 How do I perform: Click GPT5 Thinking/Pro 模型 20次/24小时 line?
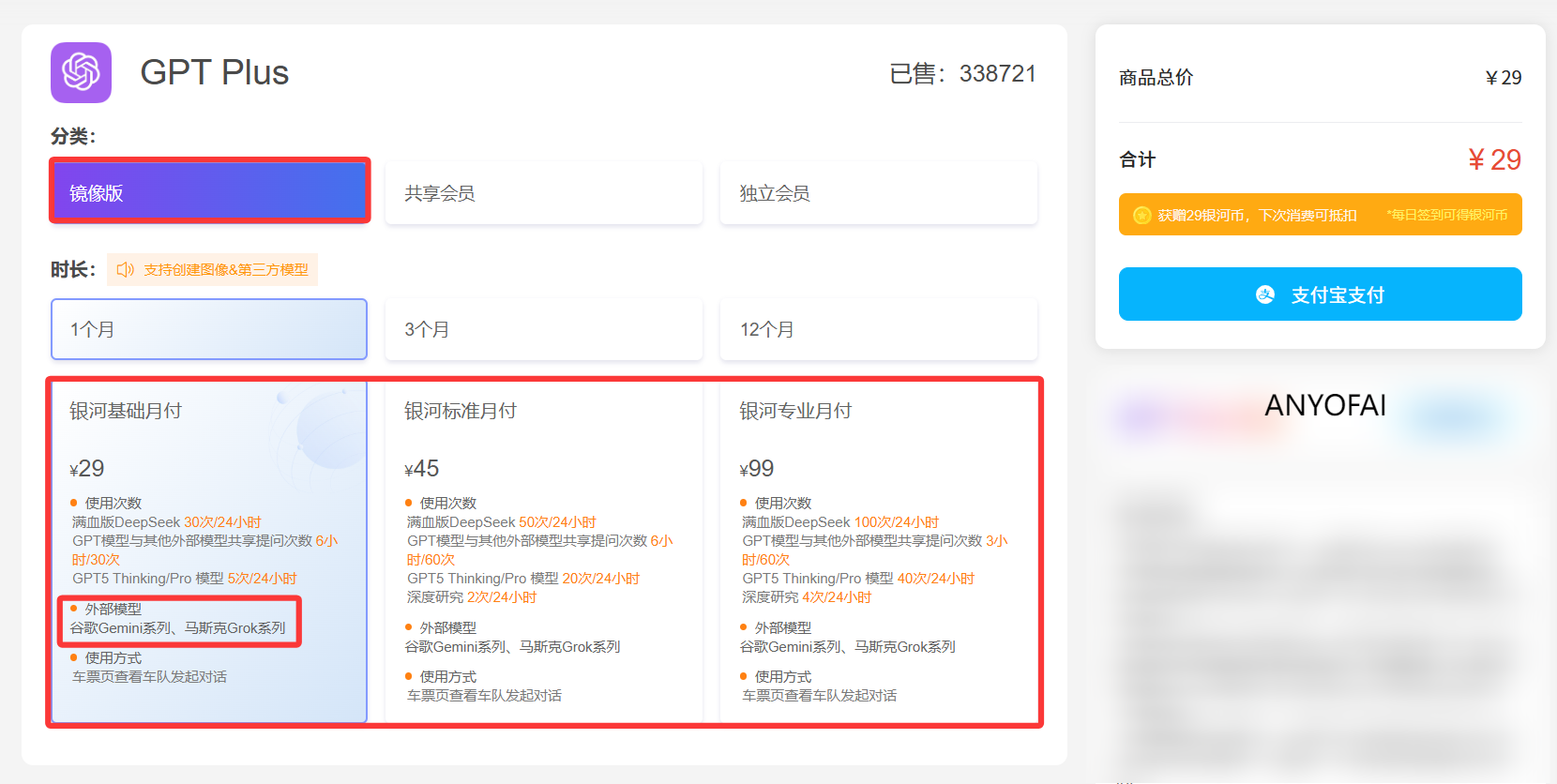(523, 579)
